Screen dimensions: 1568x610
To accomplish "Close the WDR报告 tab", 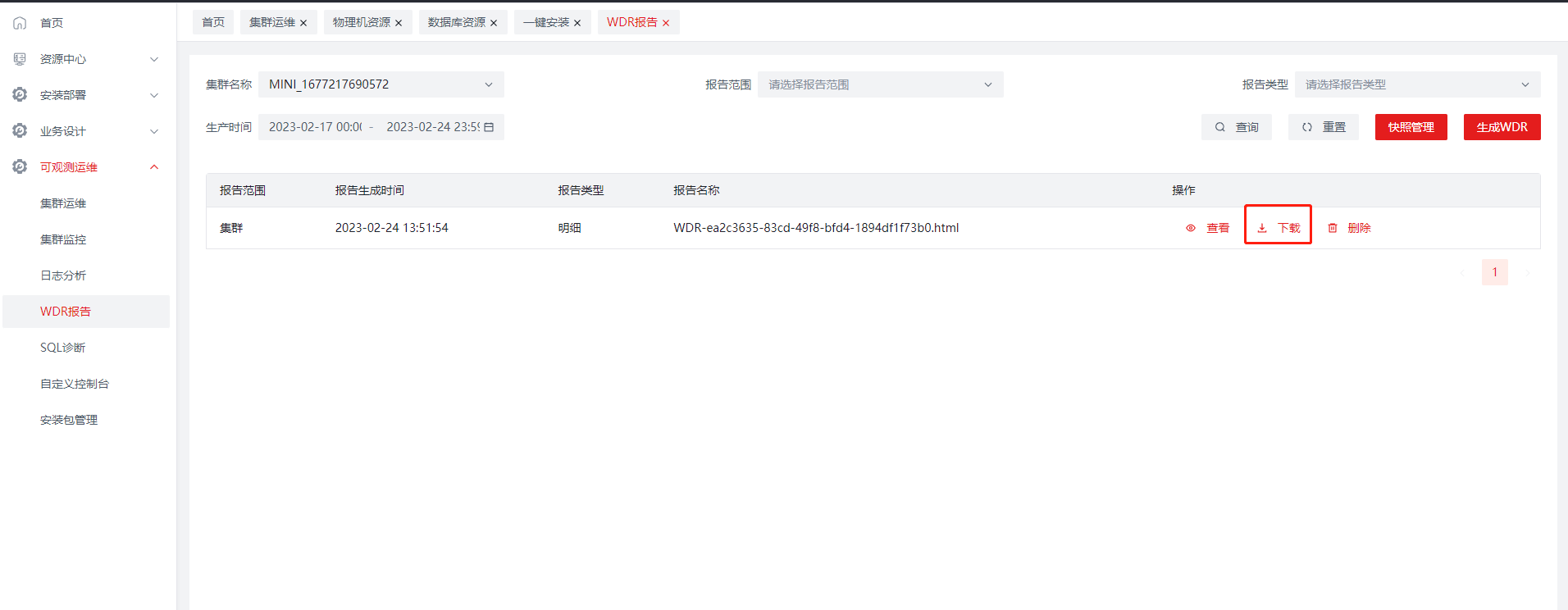I will pyautogui.click(x=666, y=23).
